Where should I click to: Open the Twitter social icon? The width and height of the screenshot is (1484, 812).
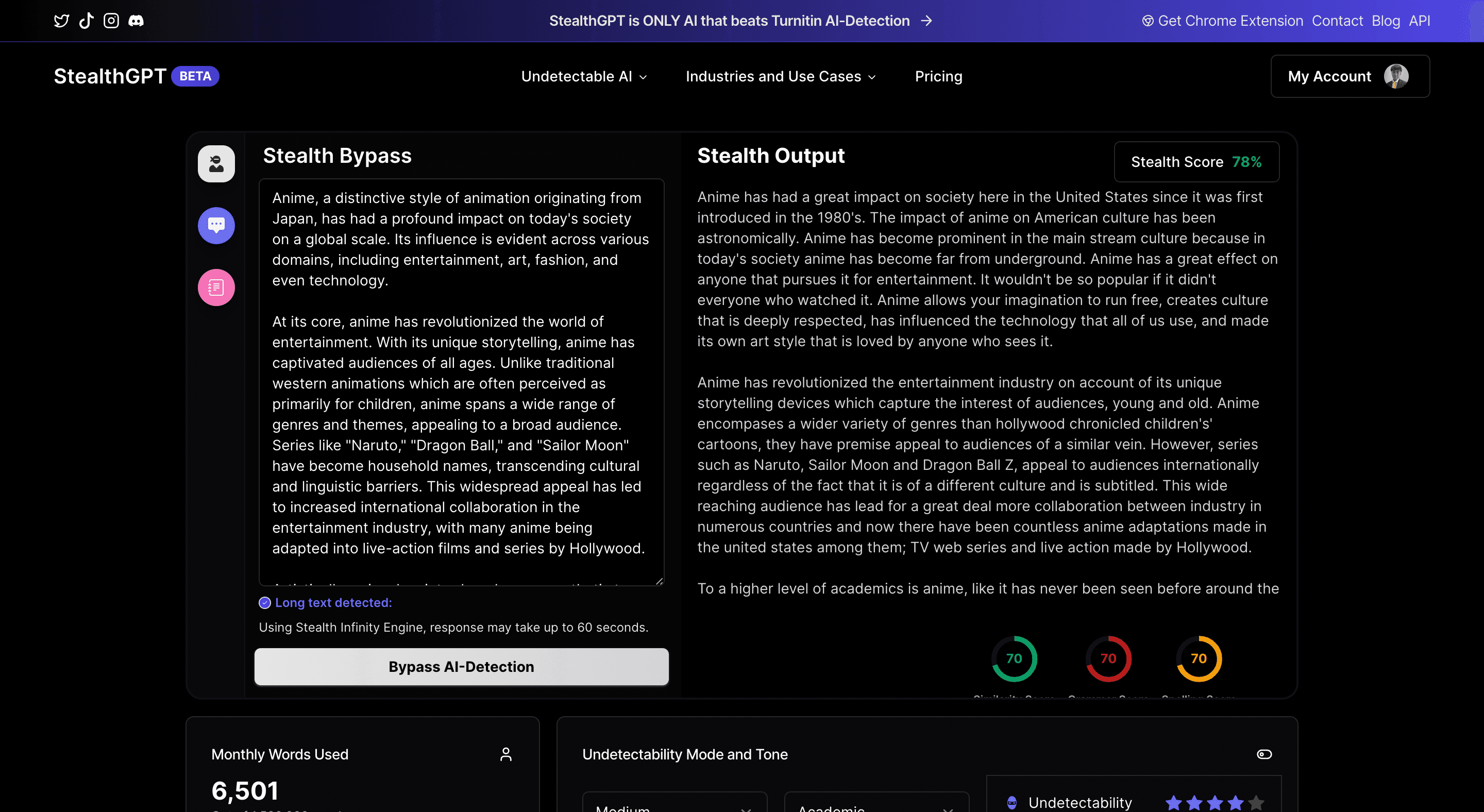coord(61,21)
